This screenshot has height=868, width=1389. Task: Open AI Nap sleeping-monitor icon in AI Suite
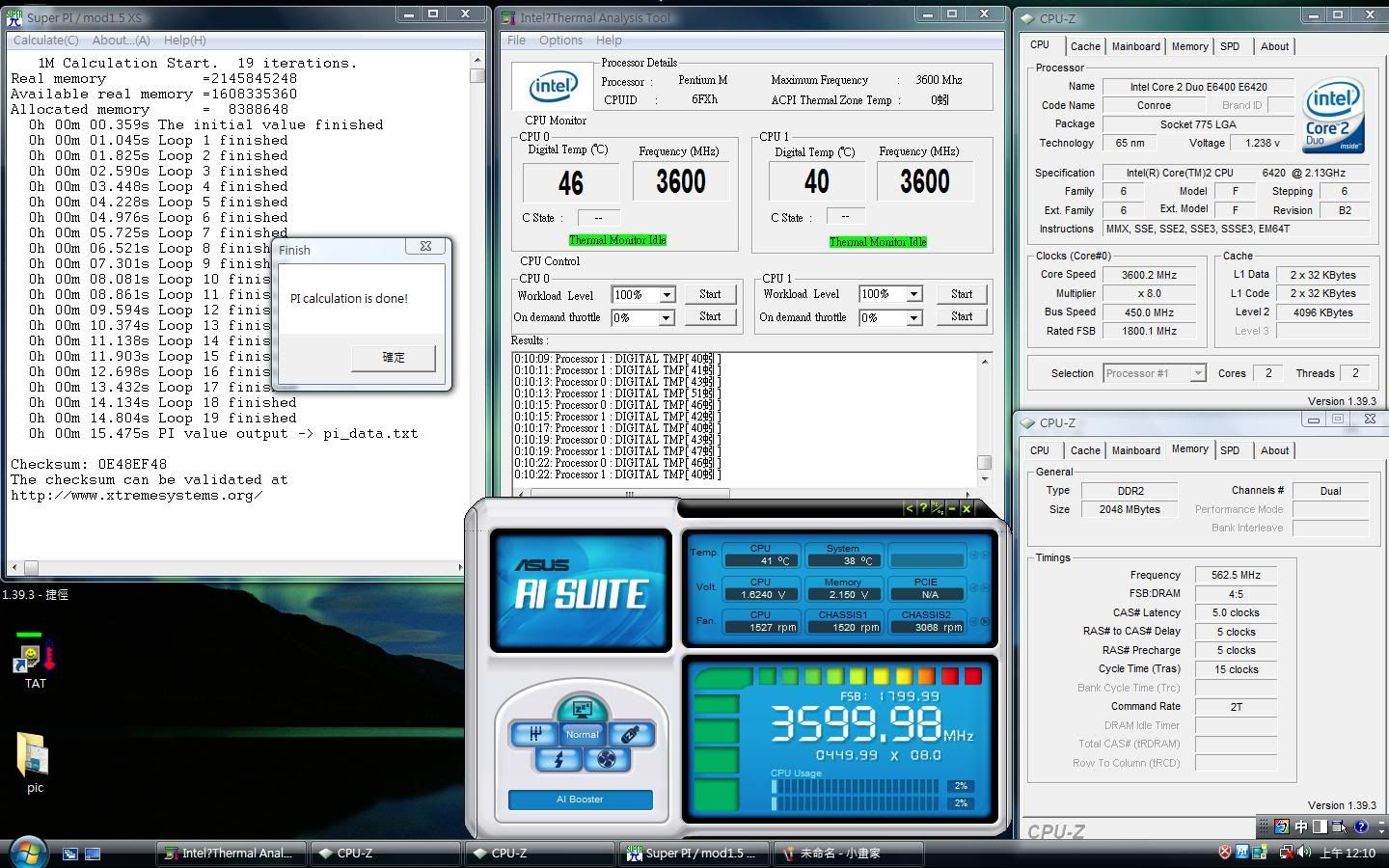pos(582,710)
